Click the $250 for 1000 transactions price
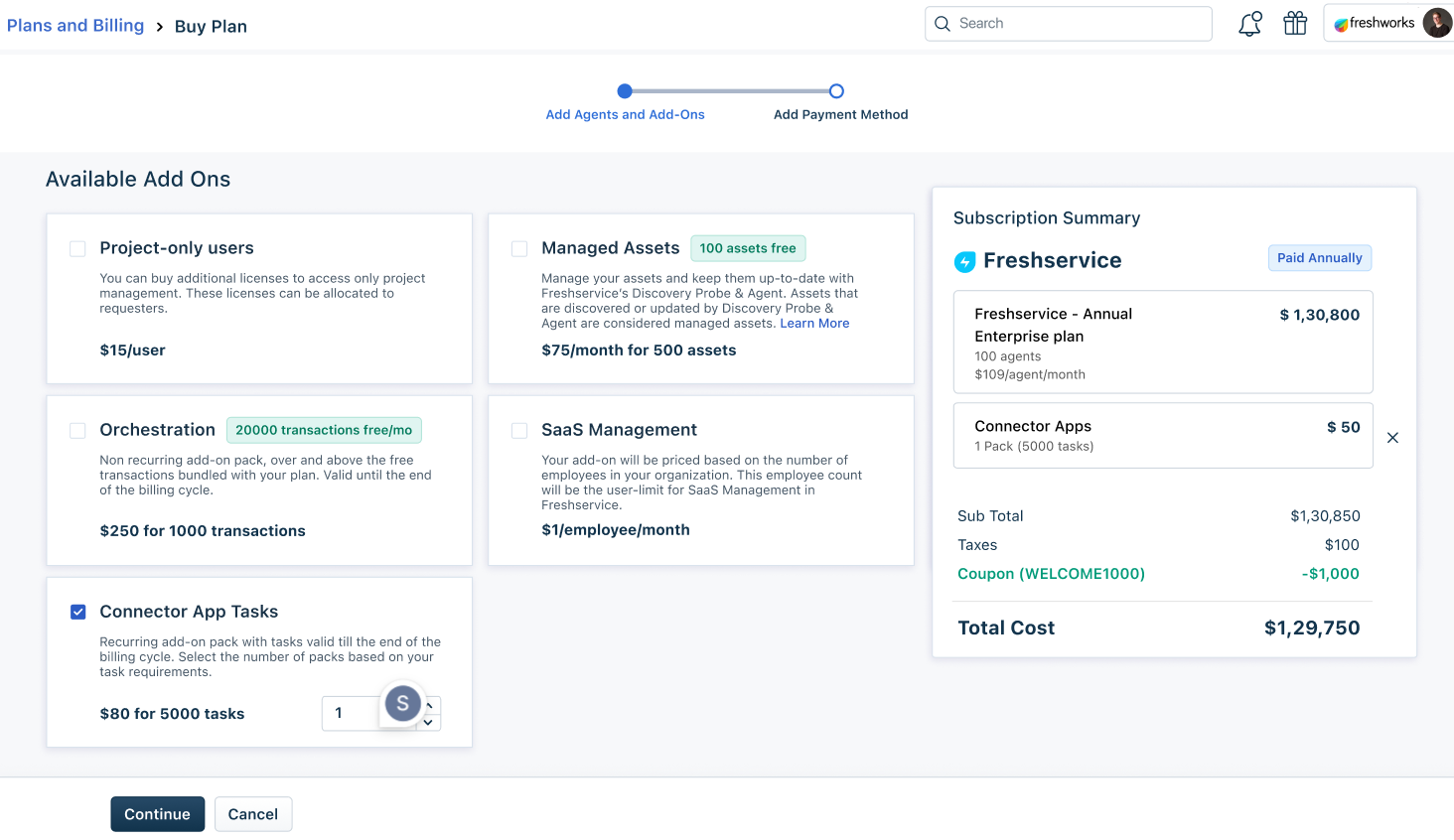Image resolution: width=1454 pixels, height=840 pixels. [x=203, y=531]
